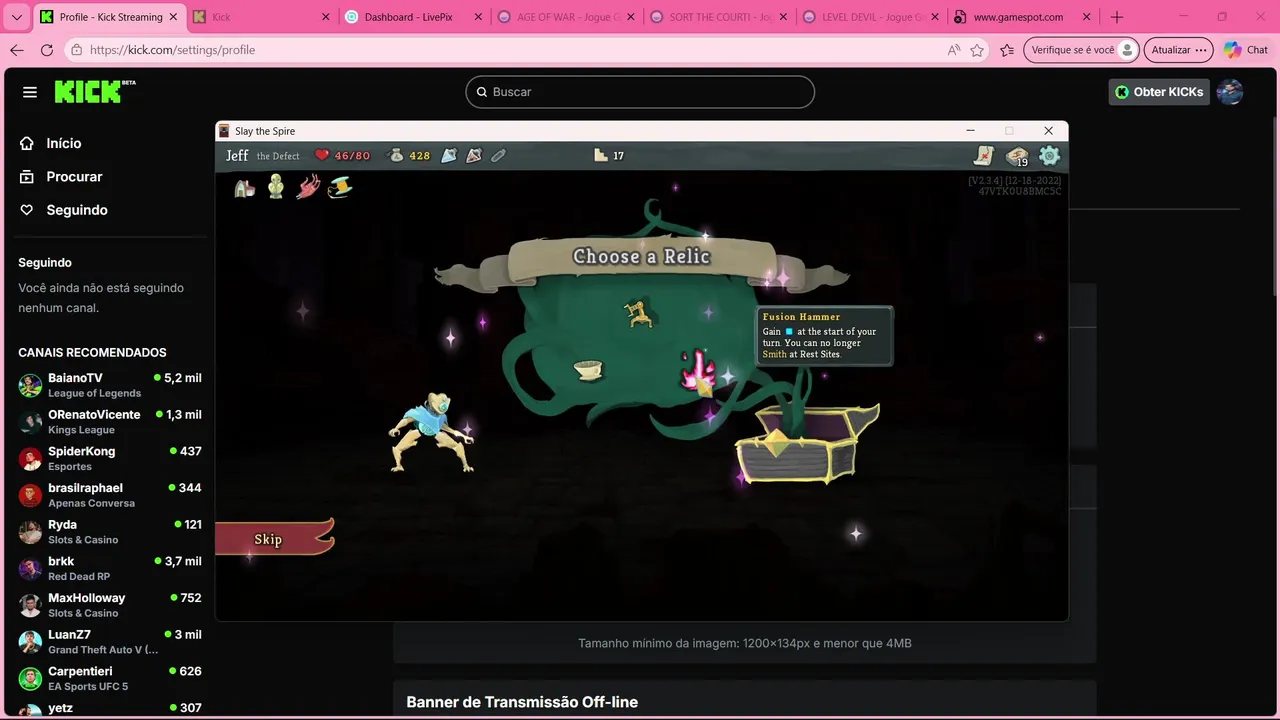Add page to favorites star
This screenshot has width=1280, height=720.
(x=977, y=50)
